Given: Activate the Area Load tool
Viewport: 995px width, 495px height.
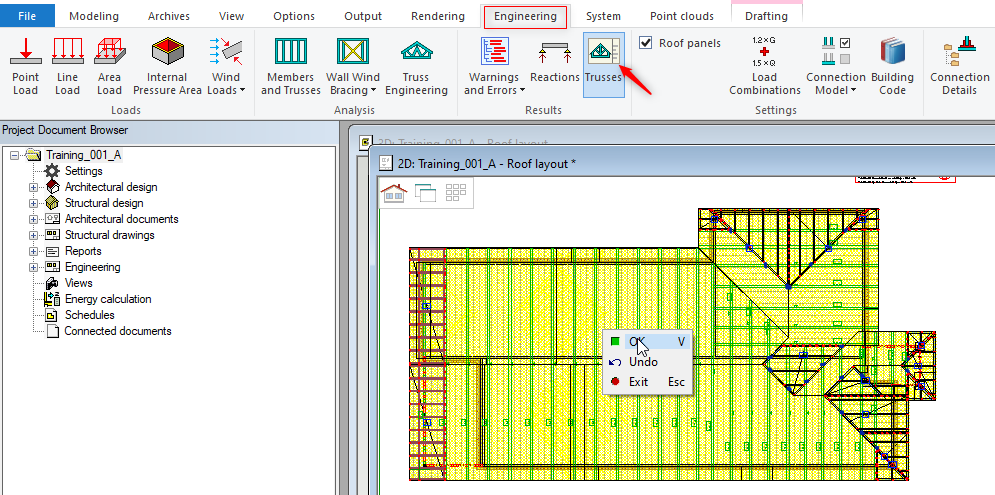Looking at the screenshot, I should (109, 66).
